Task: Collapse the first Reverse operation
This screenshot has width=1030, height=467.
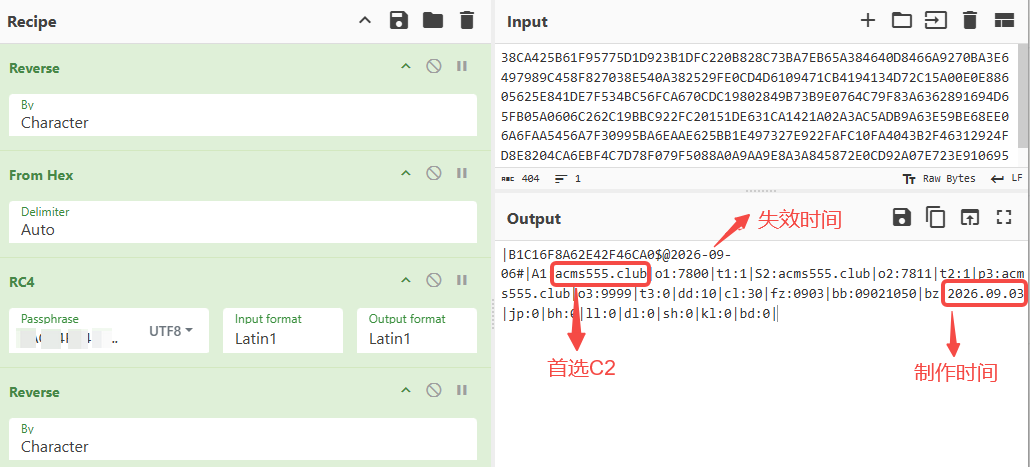Action: (x=406, y=66)
